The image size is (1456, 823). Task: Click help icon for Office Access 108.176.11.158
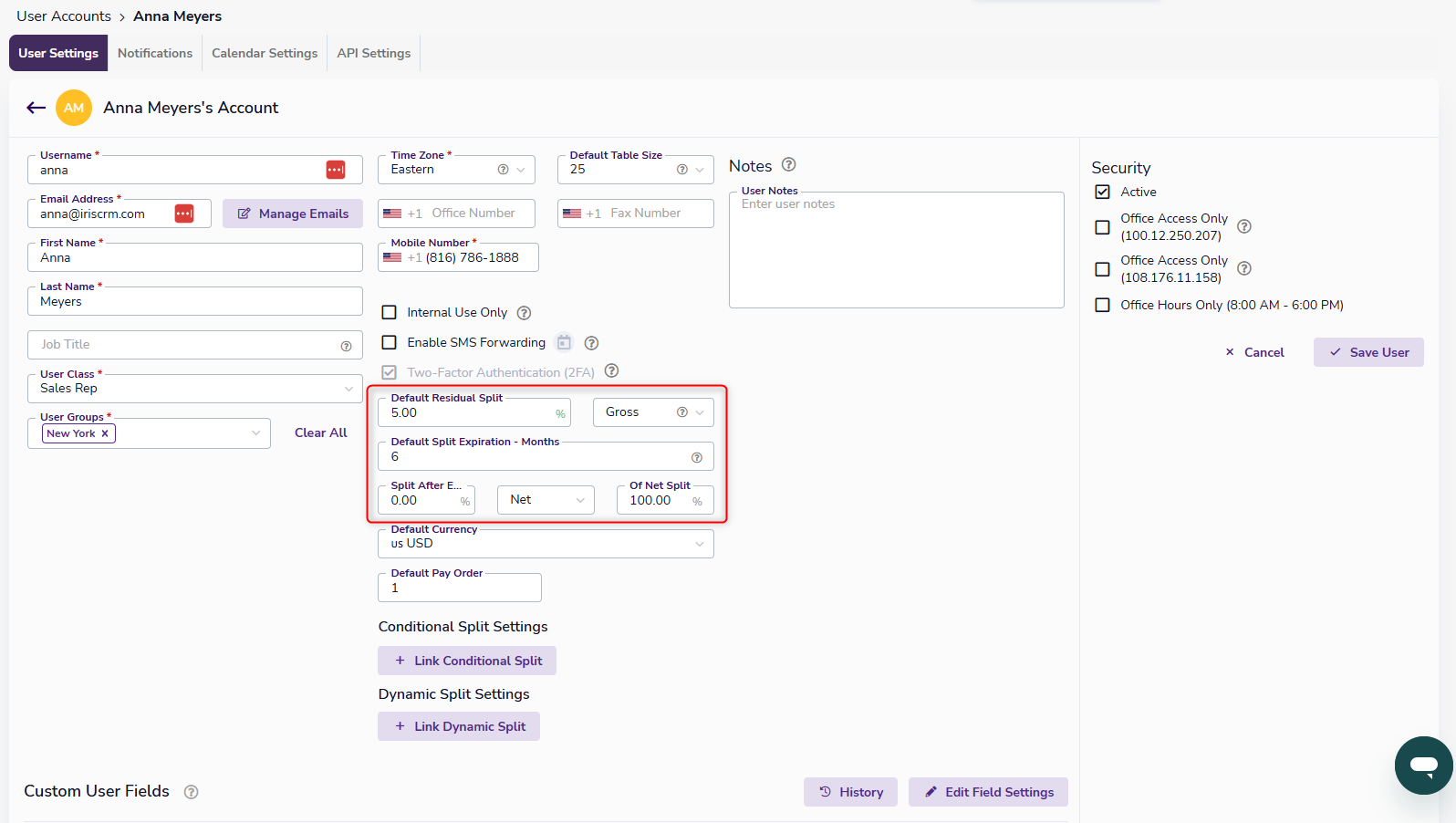pyautogui.click(x=1244, y=268)
